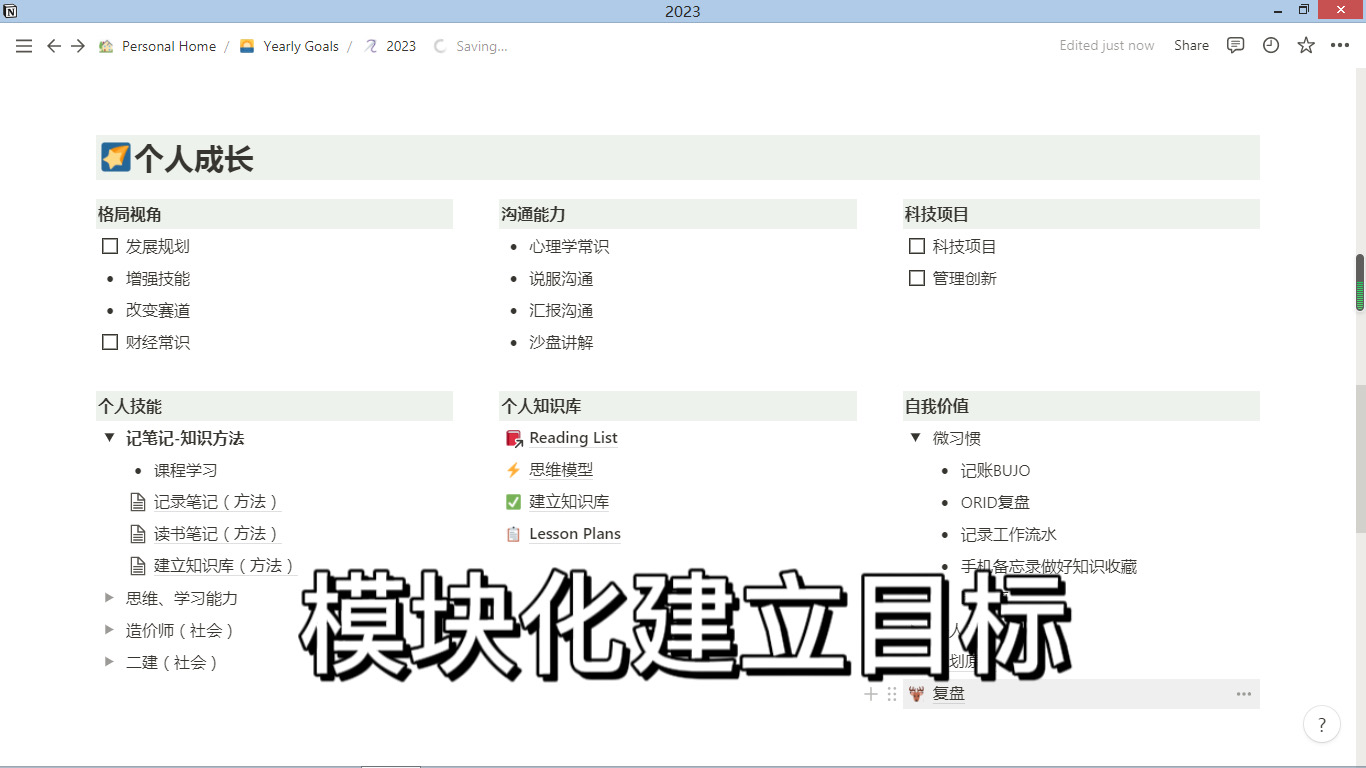Go back with the left arrow
Screen dimensions: 1366x768
pyautogui.click(x=54, y=46)
